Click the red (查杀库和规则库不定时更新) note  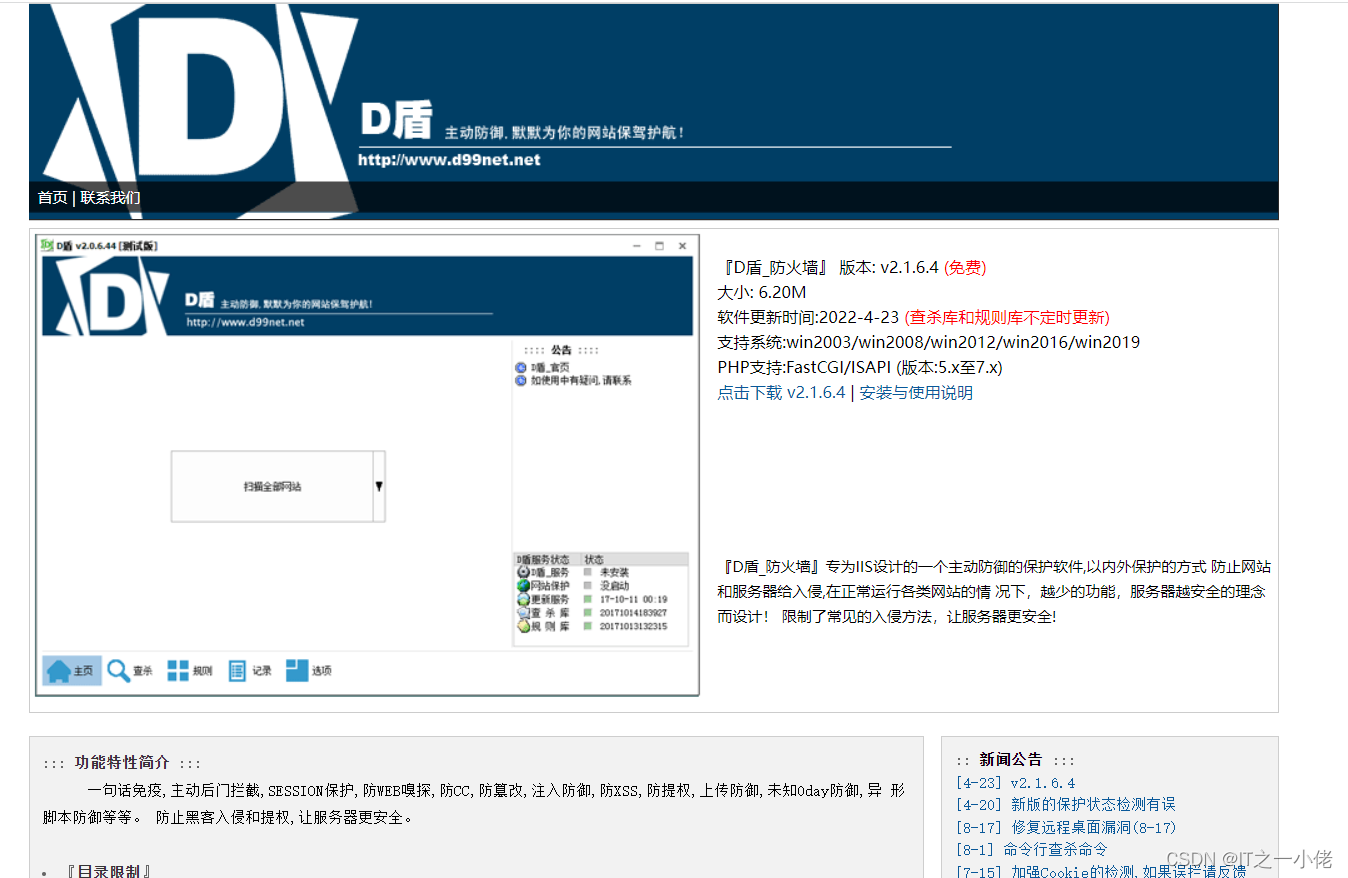1007,317
